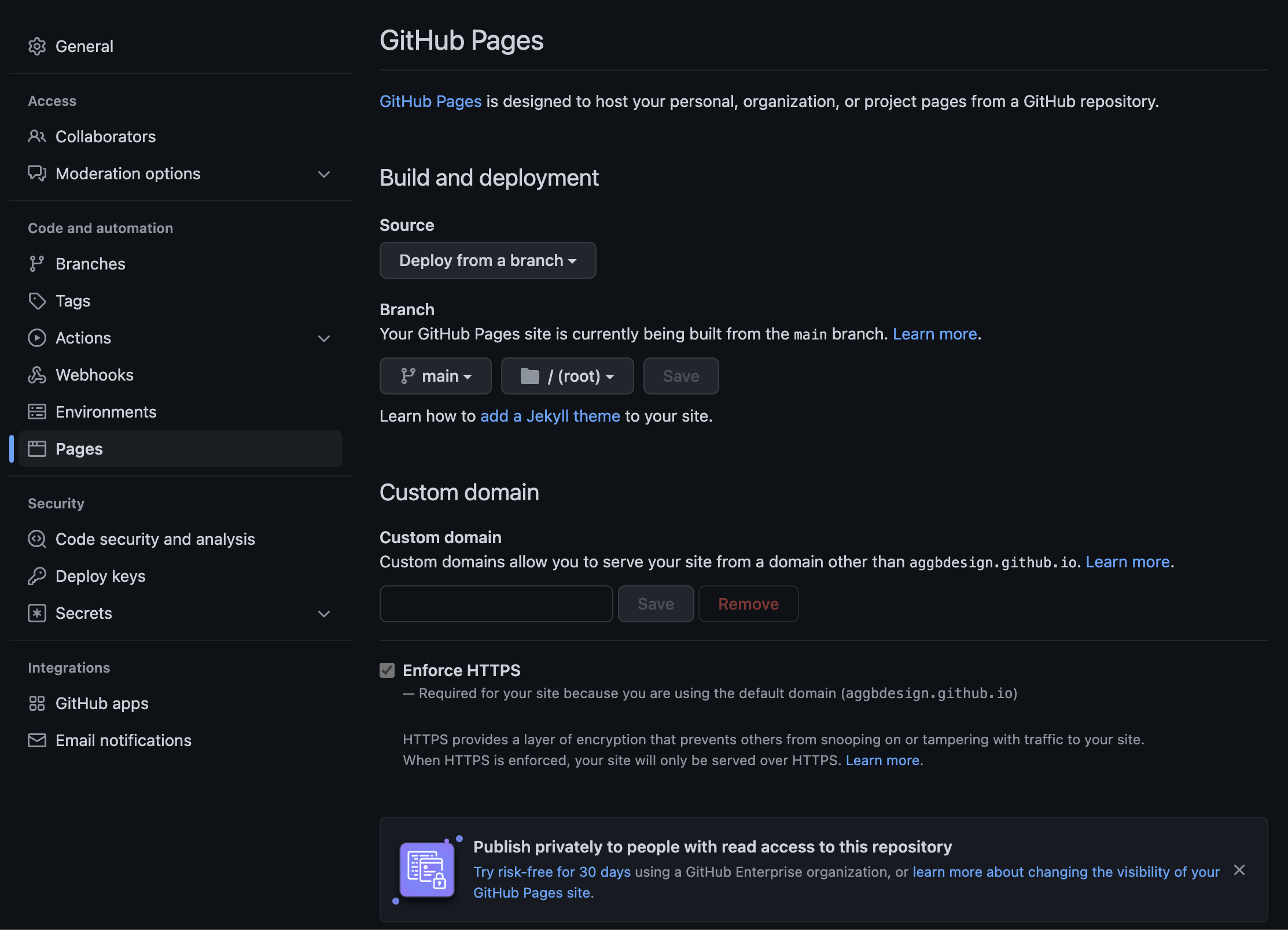Click the Collaborators people icon
1288x930 pixels.
point(37,136)
